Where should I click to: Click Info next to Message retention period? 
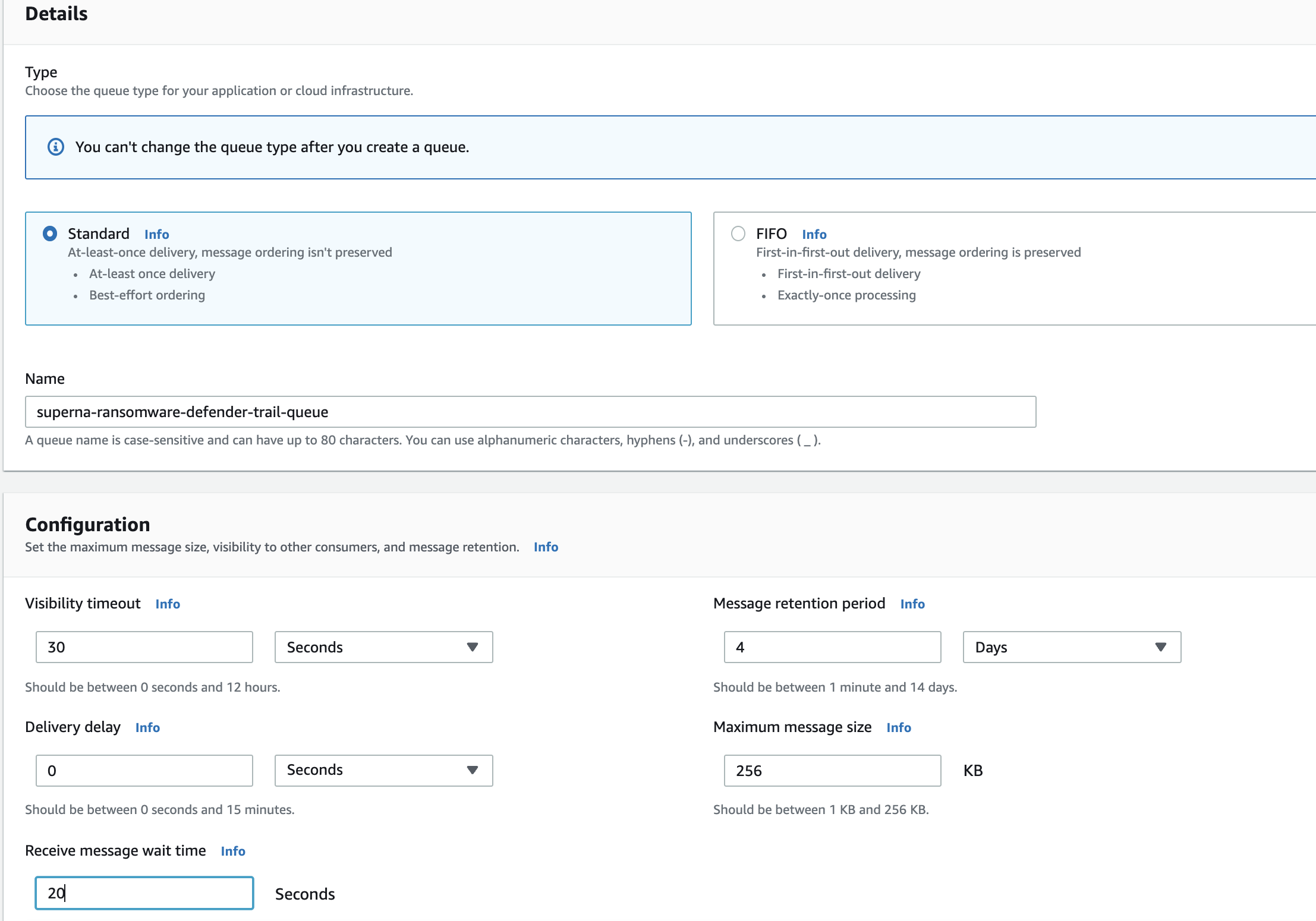(913, 604)
